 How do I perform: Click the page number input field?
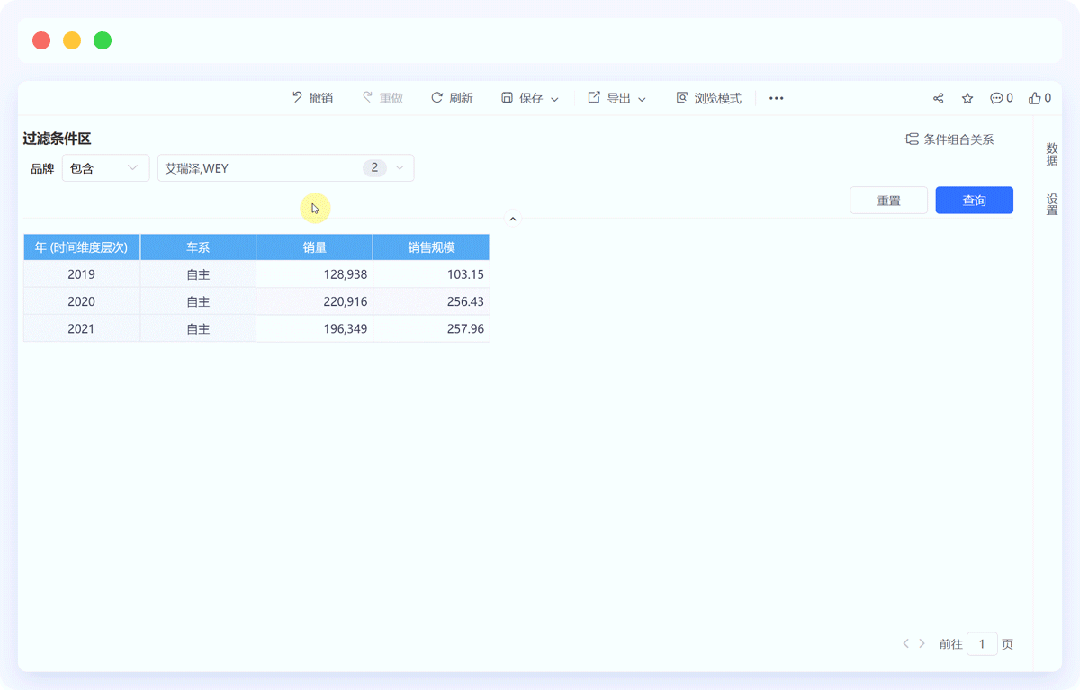click(982, 644)
